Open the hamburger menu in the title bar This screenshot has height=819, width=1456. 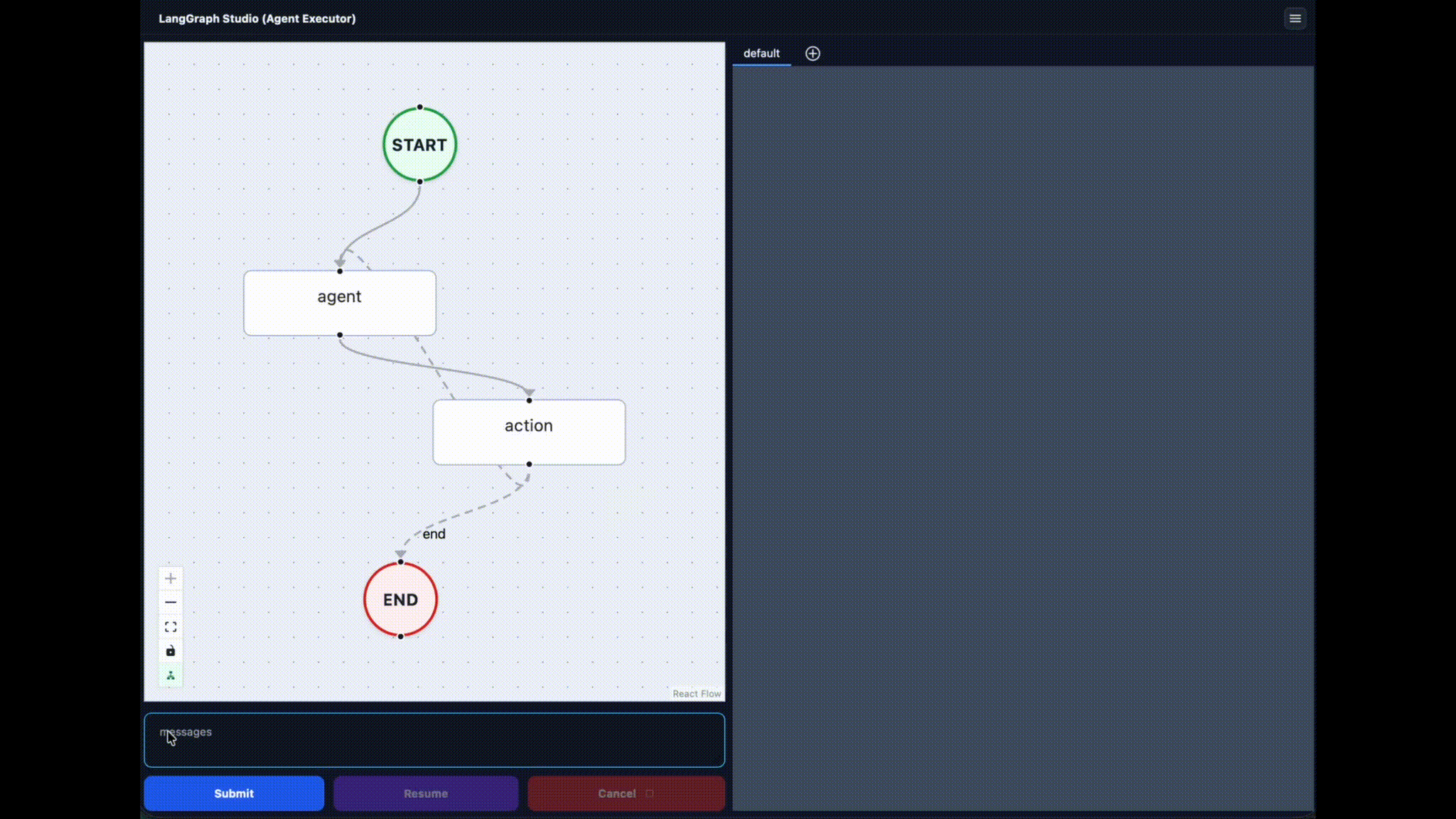click(1295, 18)
